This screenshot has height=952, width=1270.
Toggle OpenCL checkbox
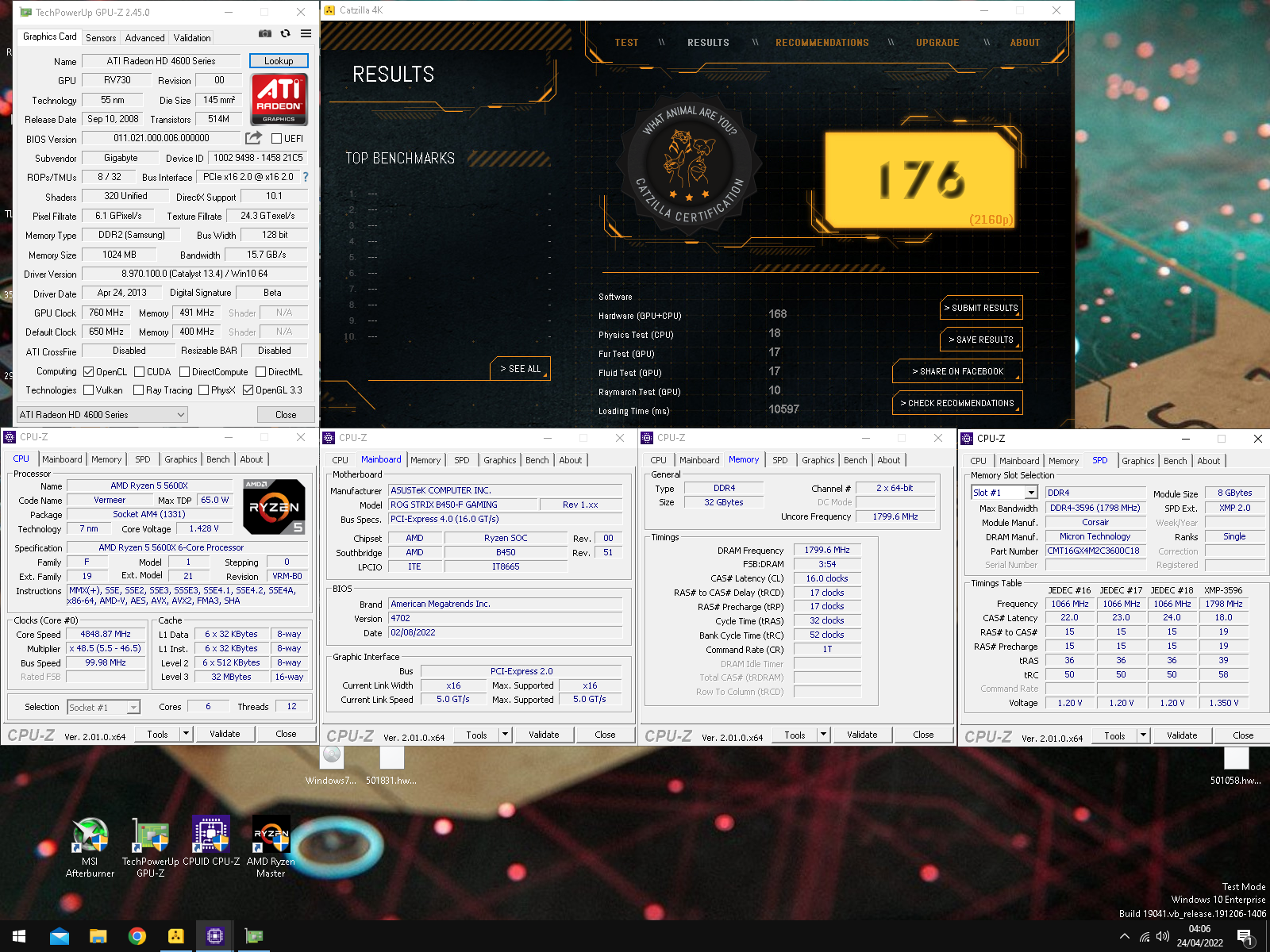89,371
